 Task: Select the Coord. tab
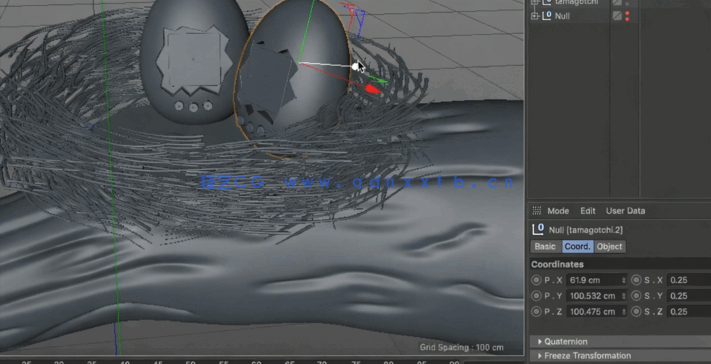click(x=578, y=247)
